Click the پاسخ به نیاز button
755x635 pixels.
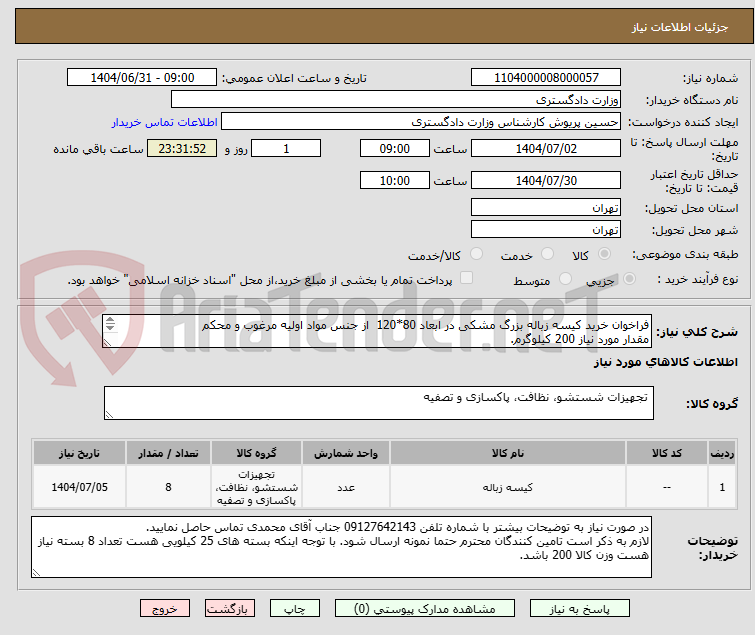pyautogui.click(x=579, y=609)
